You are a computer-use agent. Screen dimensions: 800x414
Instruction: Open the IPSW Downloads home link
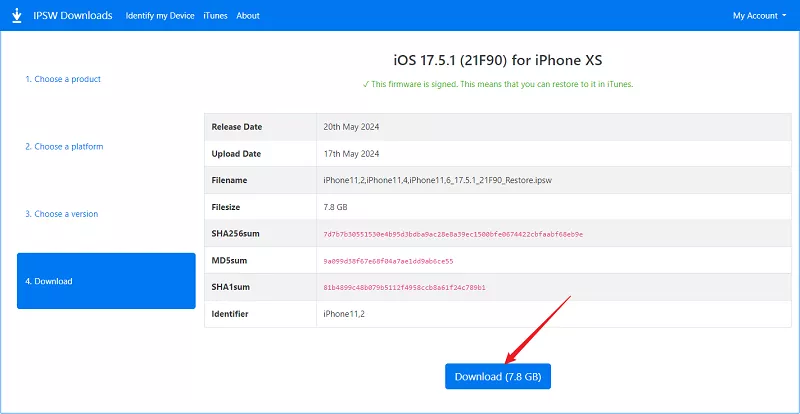[x=72, y=16]
